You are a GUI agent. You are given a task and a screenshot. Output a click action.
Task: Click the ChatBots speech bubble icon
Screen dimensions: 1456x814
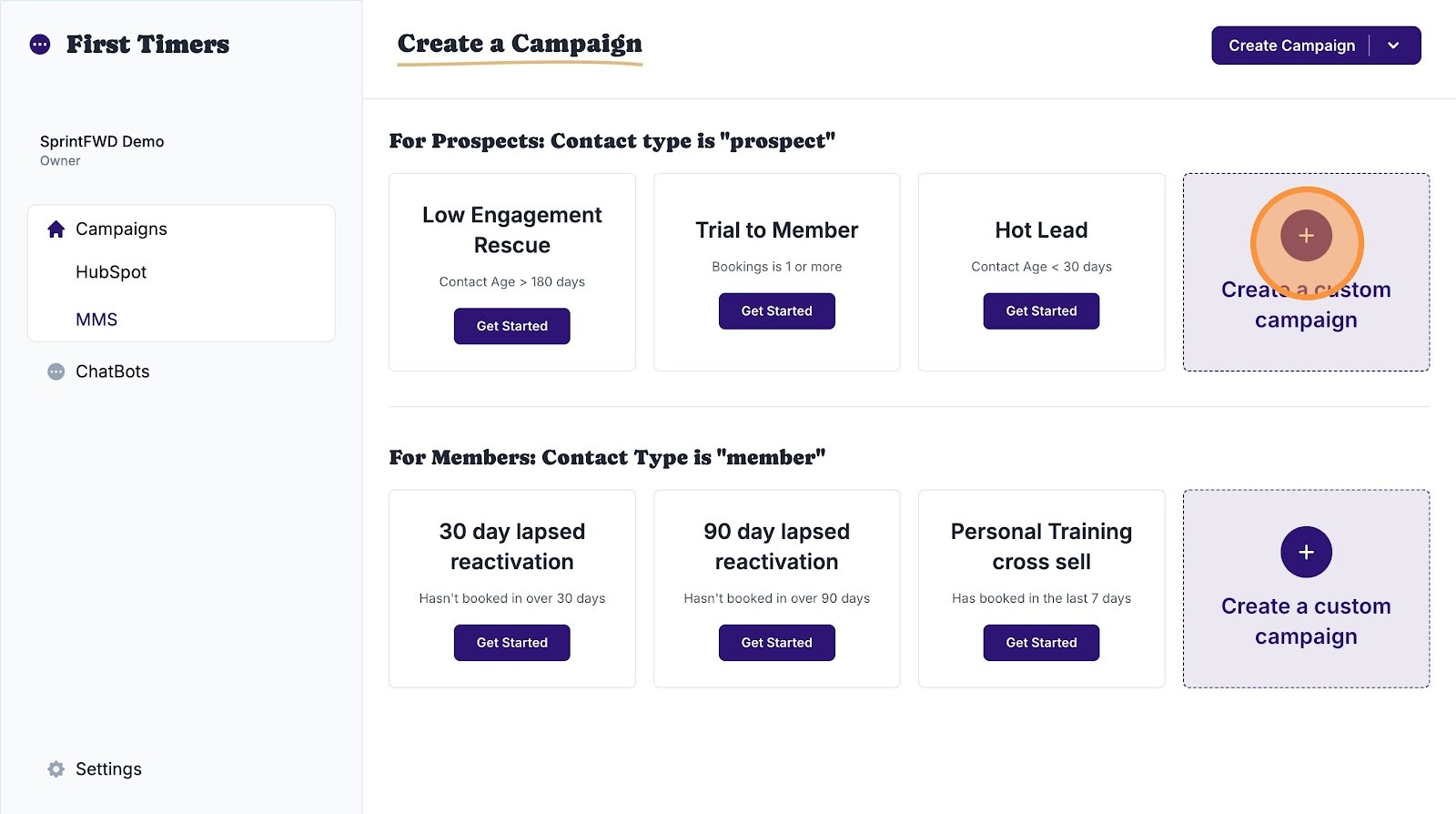click(56, 371)
